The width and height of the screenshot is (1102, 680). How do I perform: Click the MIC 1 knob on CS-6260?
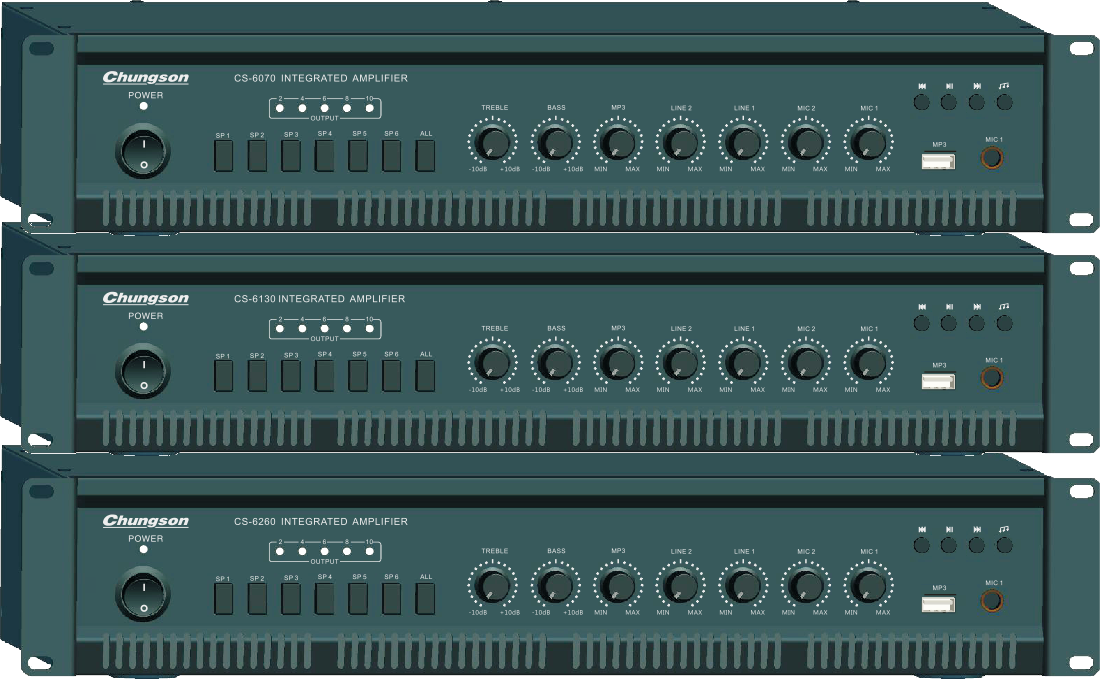869,586
